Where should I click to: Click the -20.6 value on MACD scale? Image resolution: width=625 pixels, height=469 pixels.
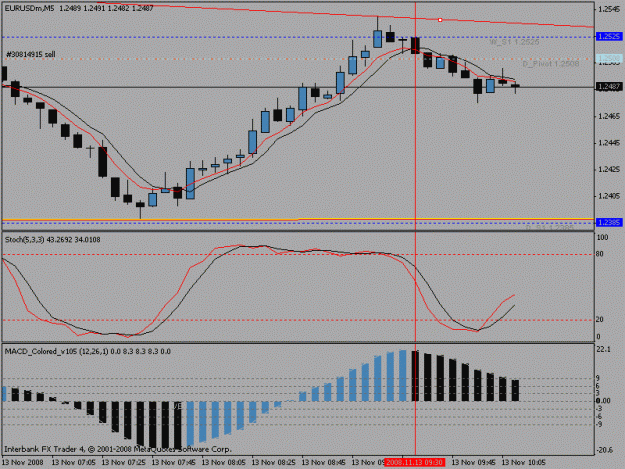pos(605,450)
